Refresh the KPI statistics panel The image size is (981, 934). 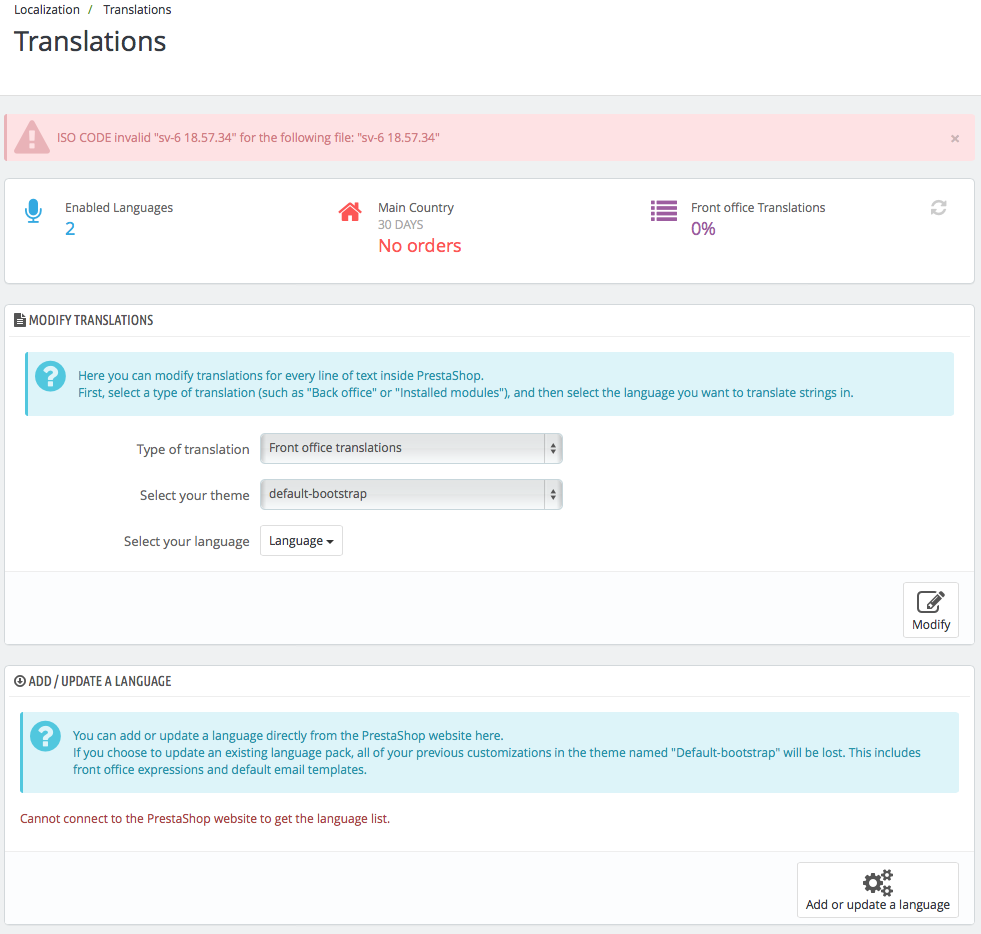click(x=938, y=208)
